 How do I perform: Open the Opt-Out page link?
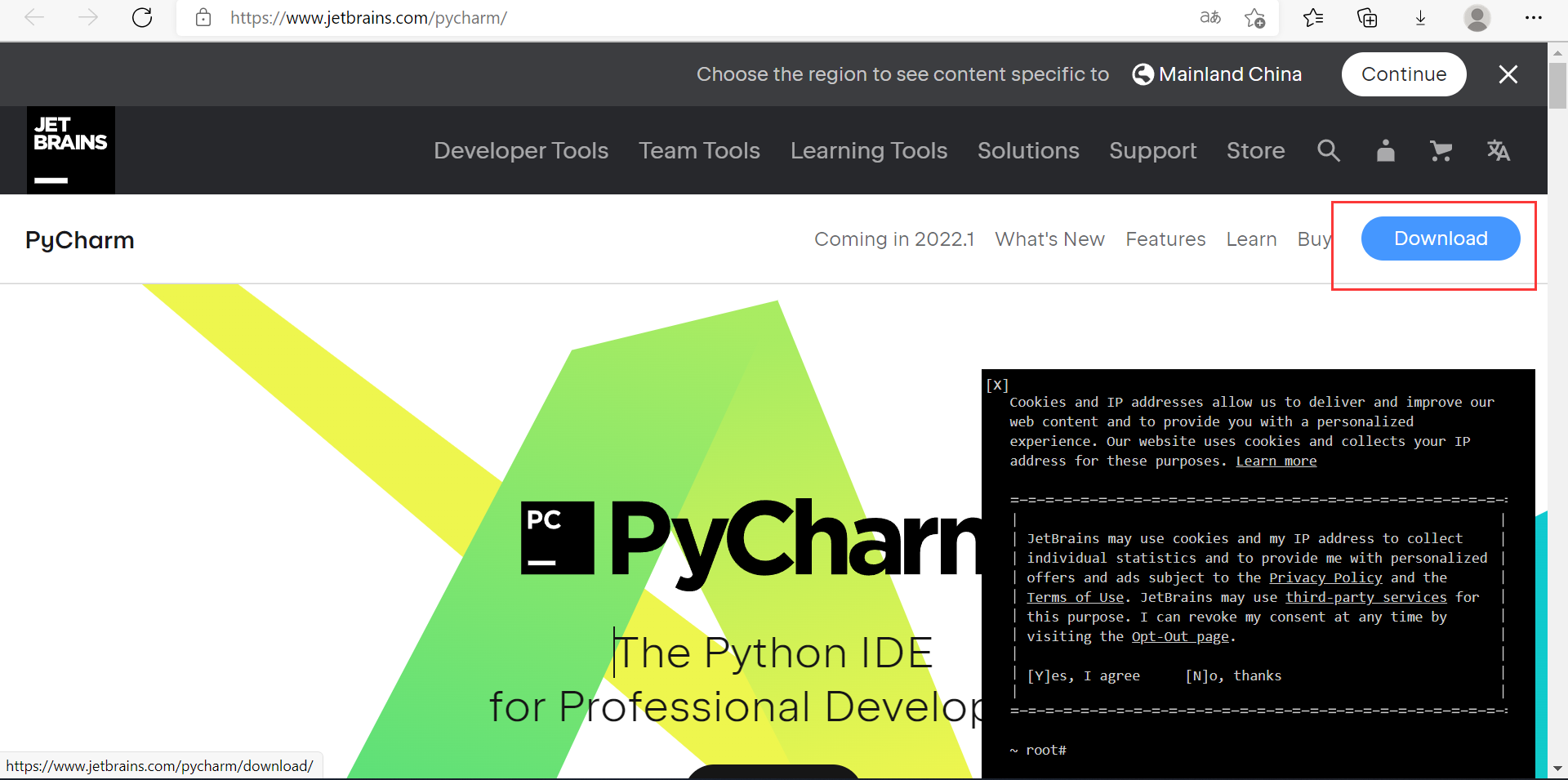point(1180,637)
